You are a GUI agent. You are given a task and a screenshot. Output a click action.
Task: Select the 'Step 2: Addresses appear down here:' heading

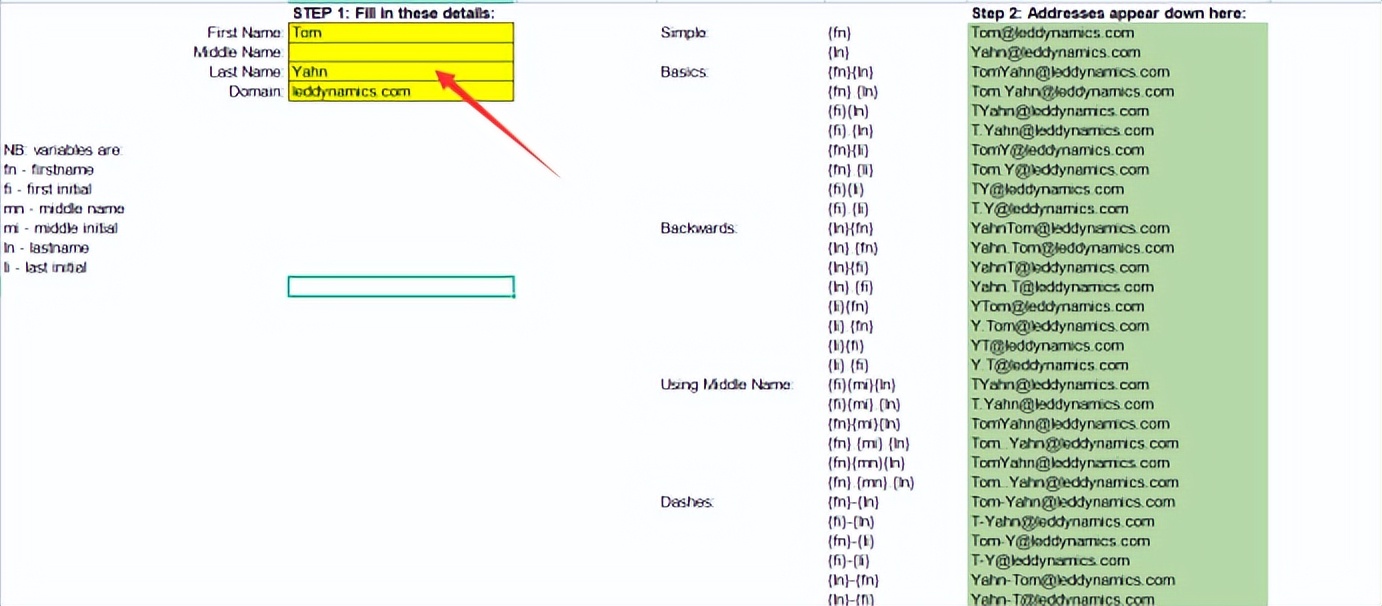1108,13
